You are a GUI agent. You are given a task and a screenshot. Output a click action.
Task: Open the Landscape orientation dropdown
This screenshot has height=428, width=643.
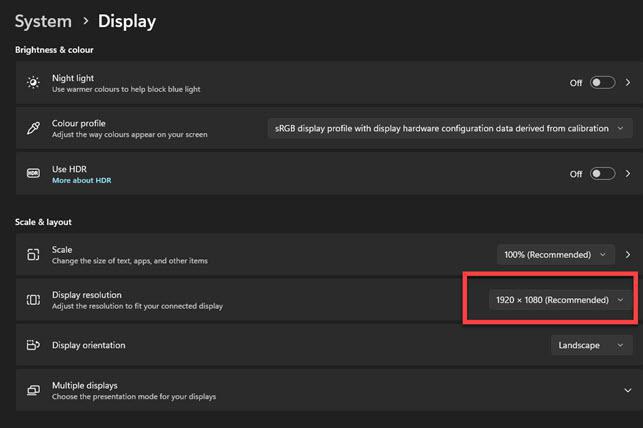[x=591, y=345]
